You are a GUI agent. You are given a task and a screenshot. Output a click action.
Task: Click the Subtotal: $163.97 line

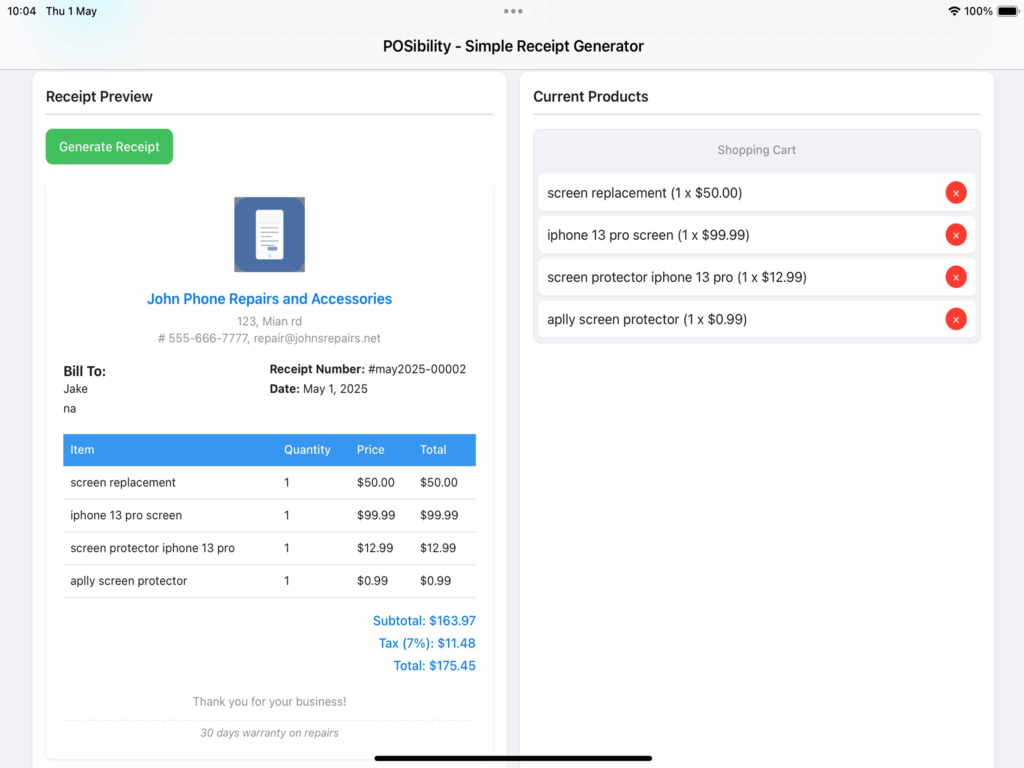(x=424, y=620)
